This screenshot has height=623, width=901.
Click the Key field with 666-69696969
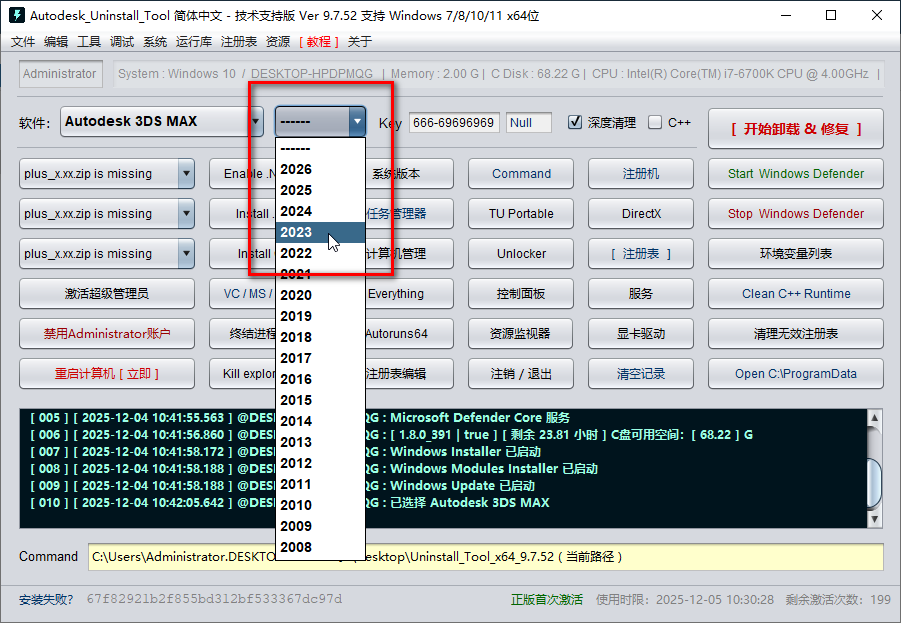pos(454,122)
